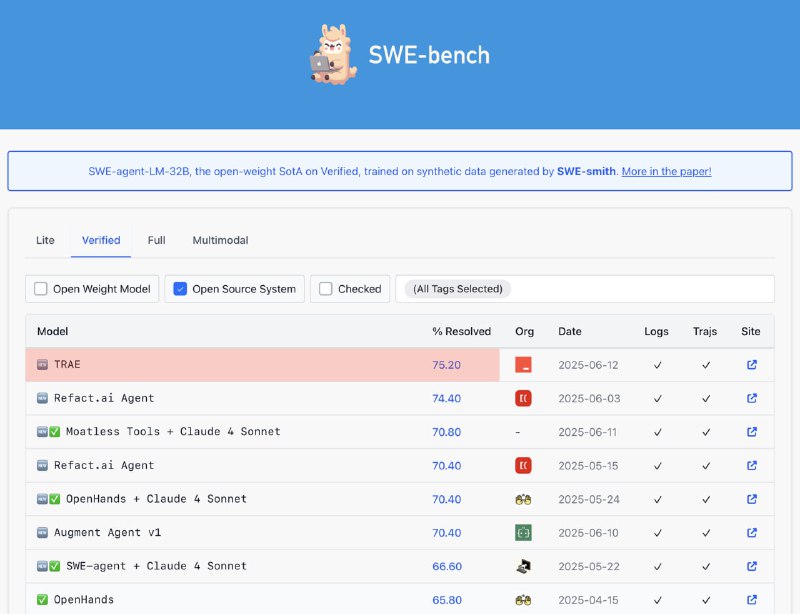Open site link for OpenHands + Claude 4 Sonnet
This screenshot has height=614, width=800.
[752, 499]
